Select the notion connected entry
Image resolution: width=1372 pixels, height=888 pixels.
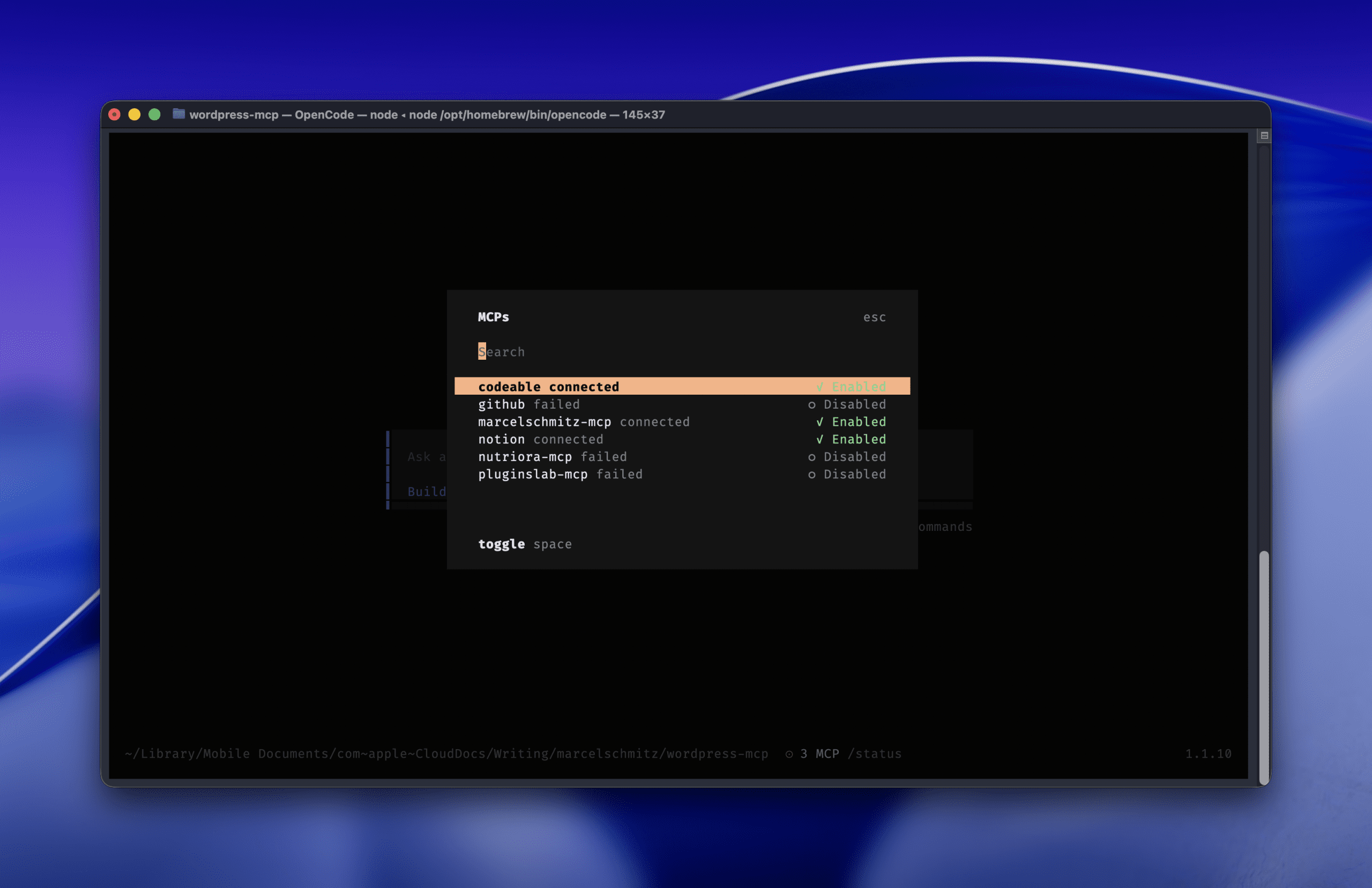coord(540,439)
